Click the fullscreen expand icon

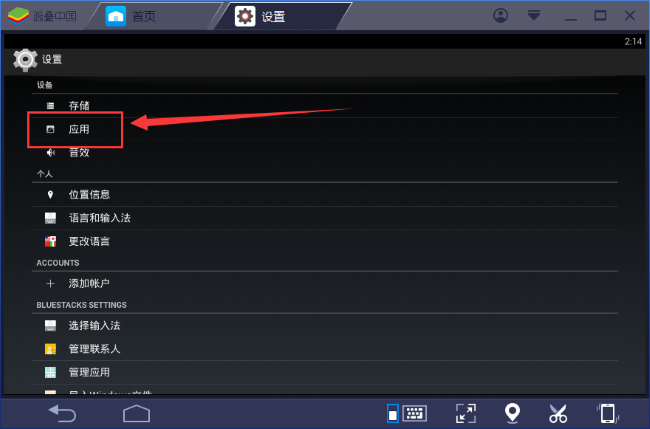click(x=466, y=413)
